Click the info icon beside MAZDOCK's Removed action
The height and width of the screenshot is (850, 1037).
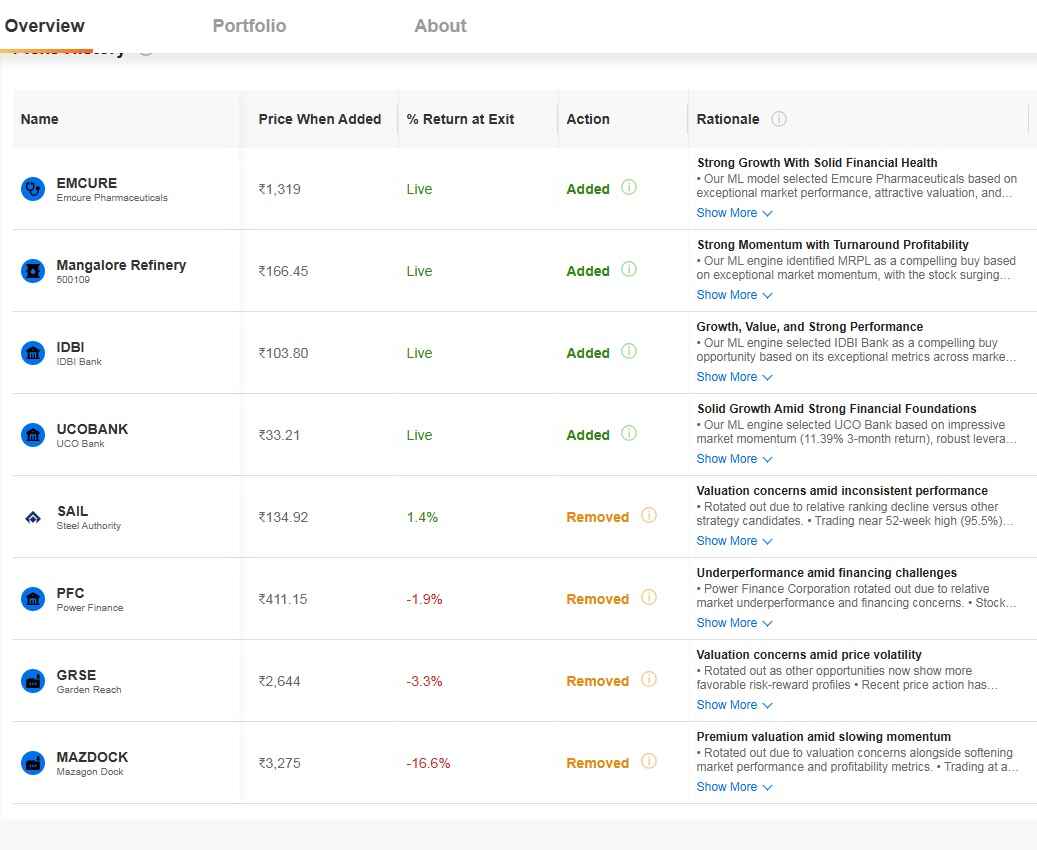[x=648, y=763]
